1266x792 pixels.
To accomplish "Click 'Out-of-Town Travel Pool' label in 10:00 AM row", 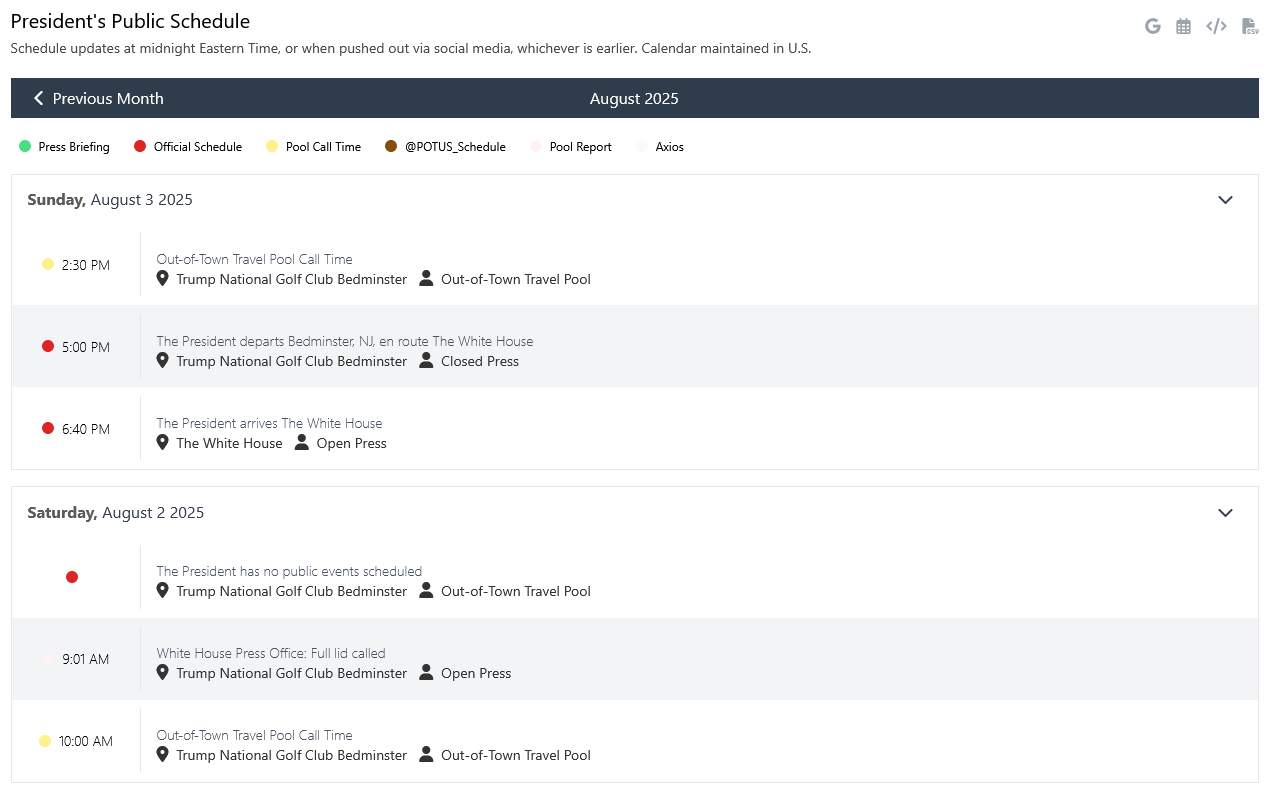I will click(516, 755).
